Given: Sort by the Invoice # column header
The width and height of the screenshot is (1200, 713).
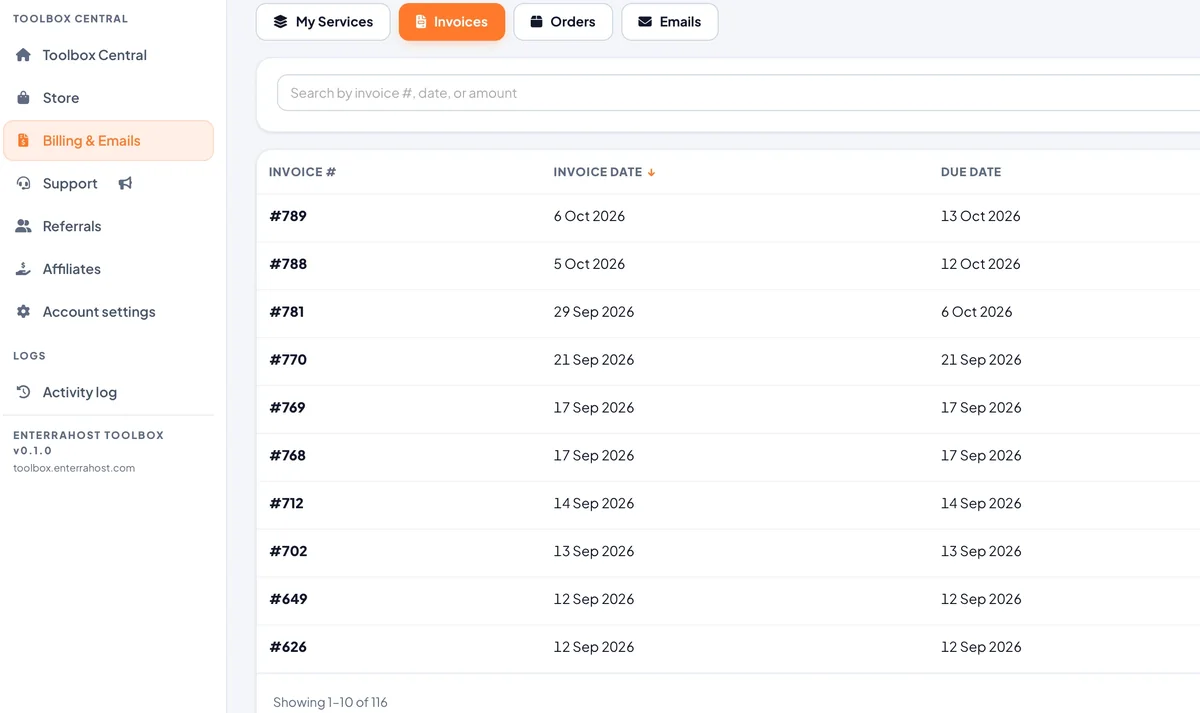Looking at the screenshot, I should point(302,172).
